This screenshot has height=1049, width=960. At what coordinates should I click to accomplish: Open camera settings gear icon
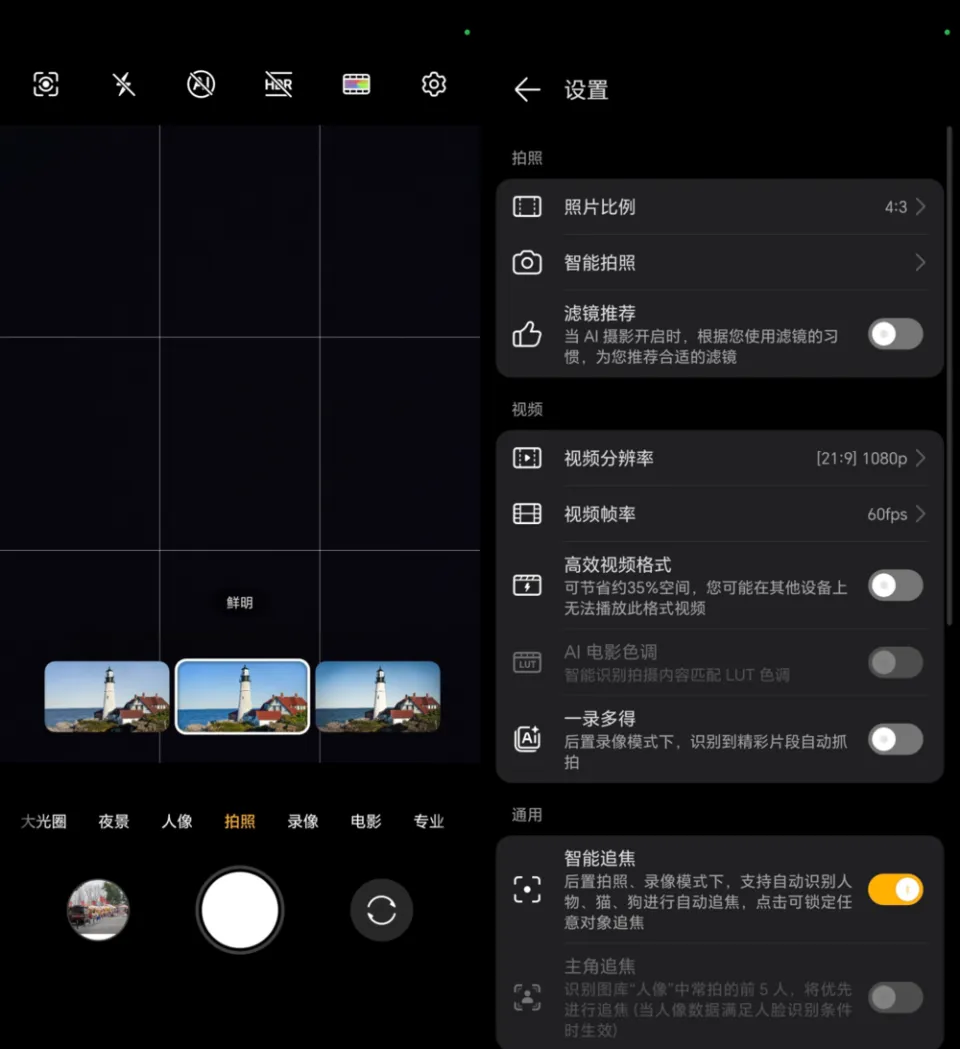click(433, 84)
